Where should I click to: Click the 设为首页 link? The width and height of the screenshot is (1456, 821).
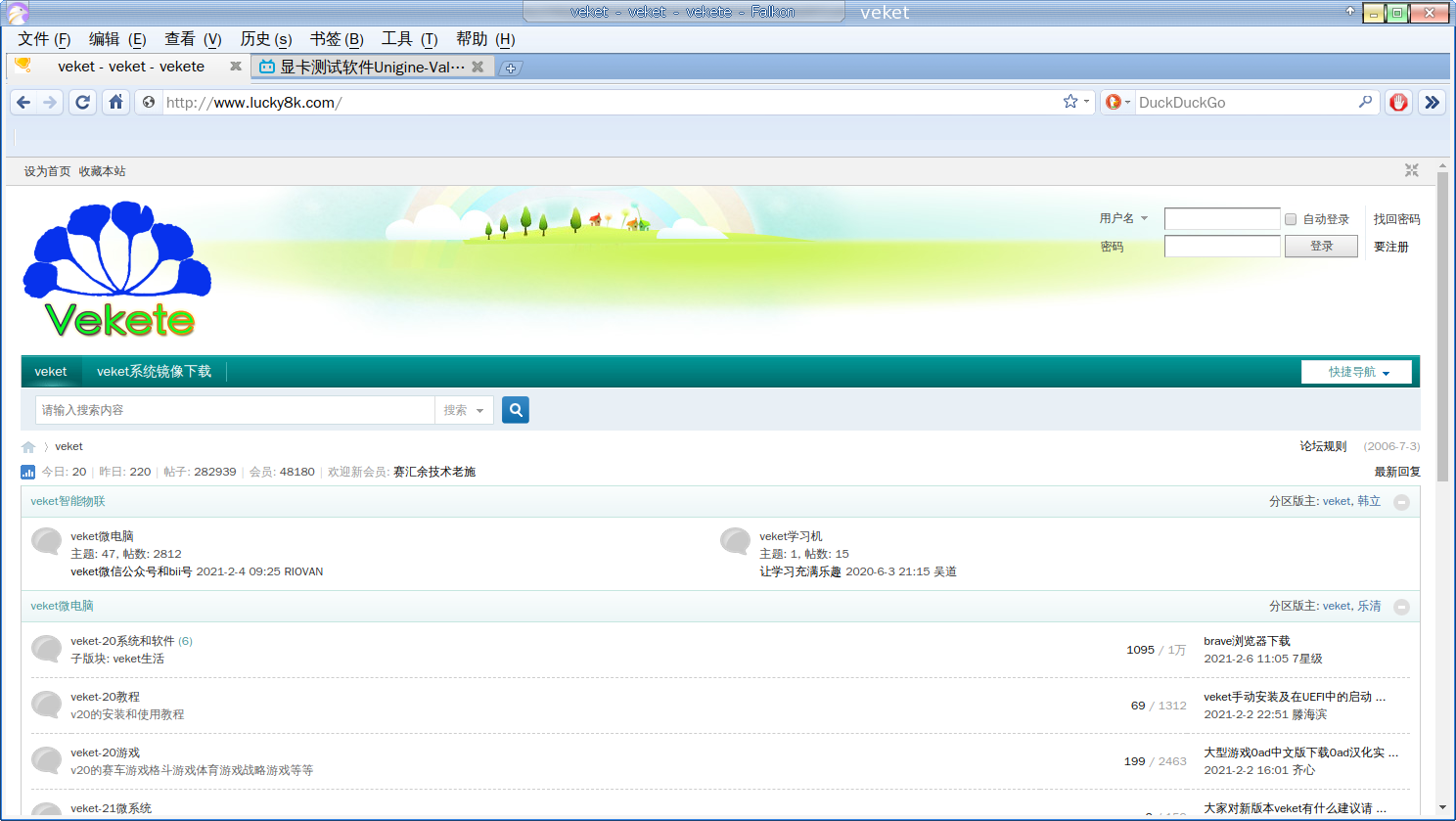coord(47,171)
